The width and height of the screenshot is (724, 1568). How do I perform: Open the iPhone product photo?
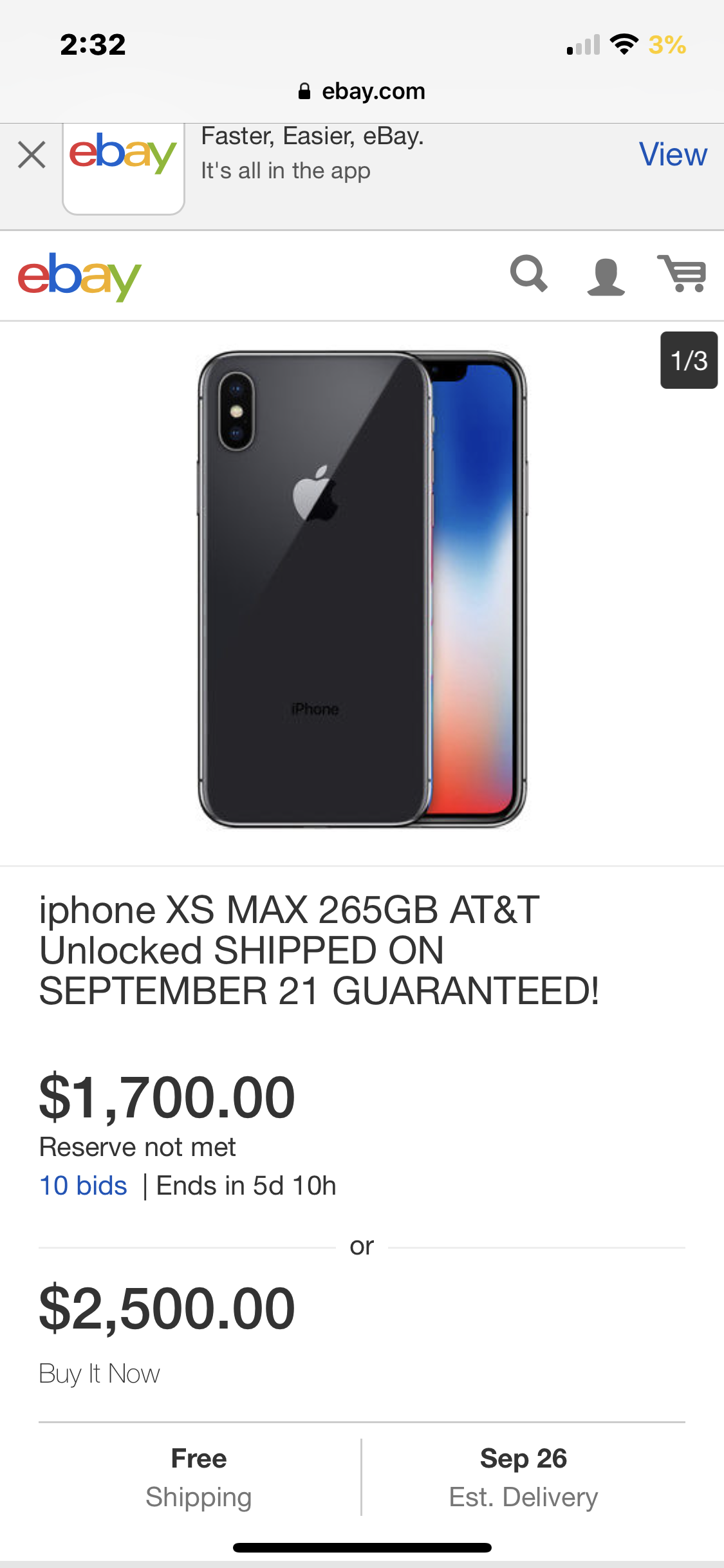point(362,590)
